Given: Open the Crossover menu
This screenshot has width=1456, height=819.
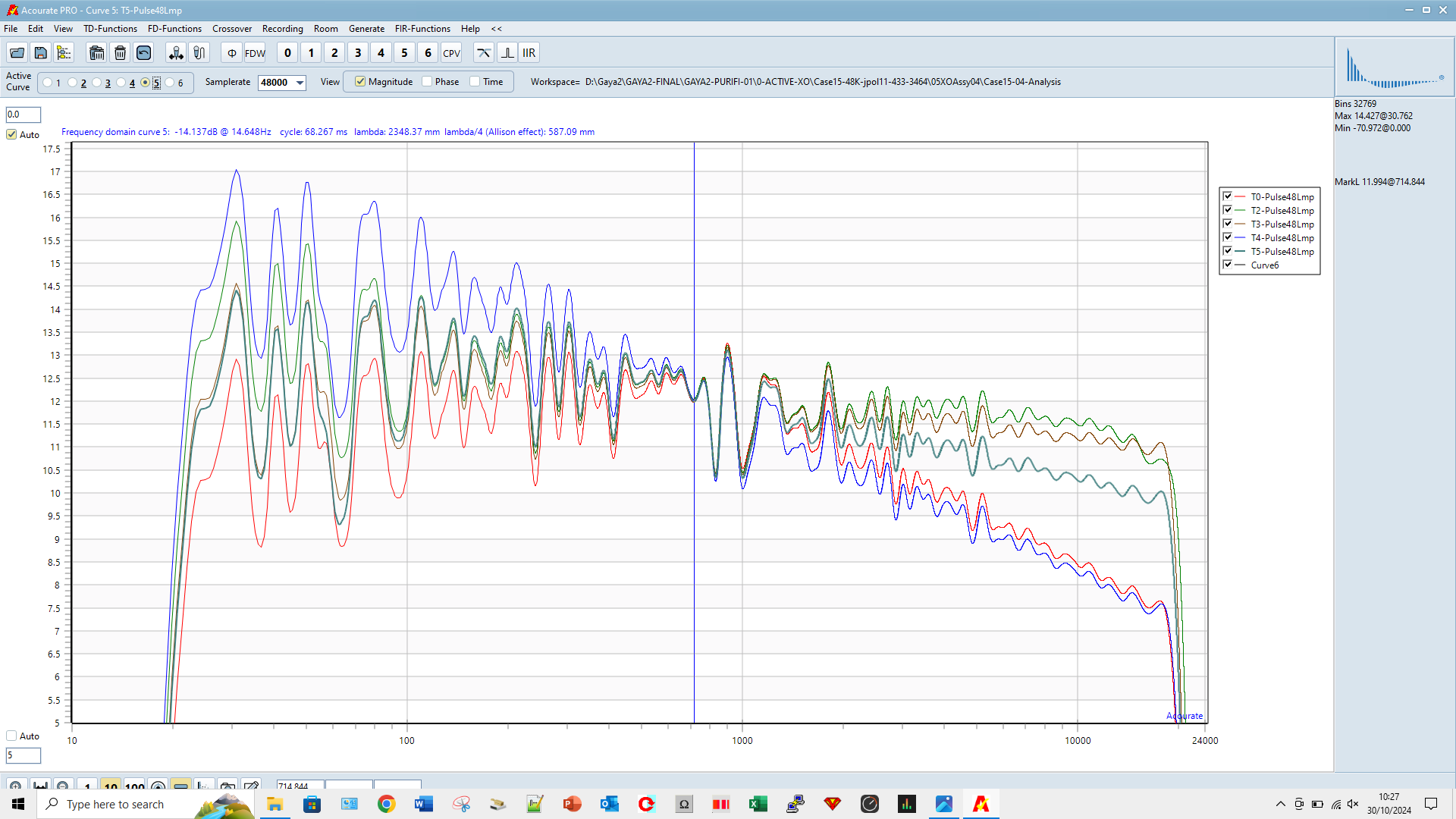Looking at the screenshot, I should (232, 29).
